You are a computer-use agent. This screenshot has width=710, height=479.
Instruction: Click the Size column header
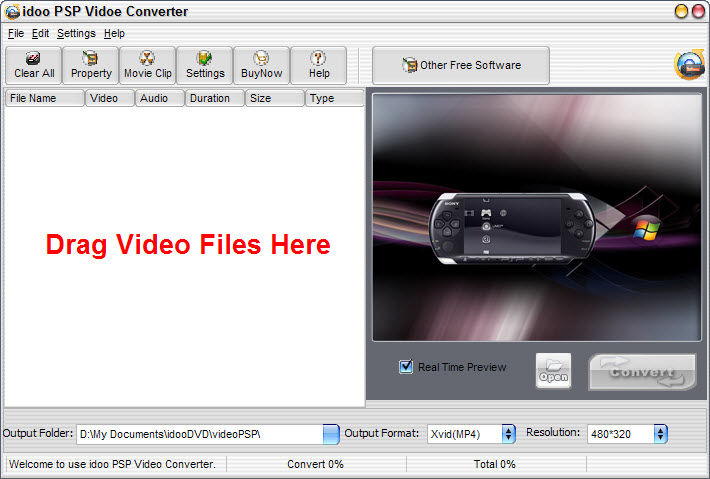tap(275, 98)
